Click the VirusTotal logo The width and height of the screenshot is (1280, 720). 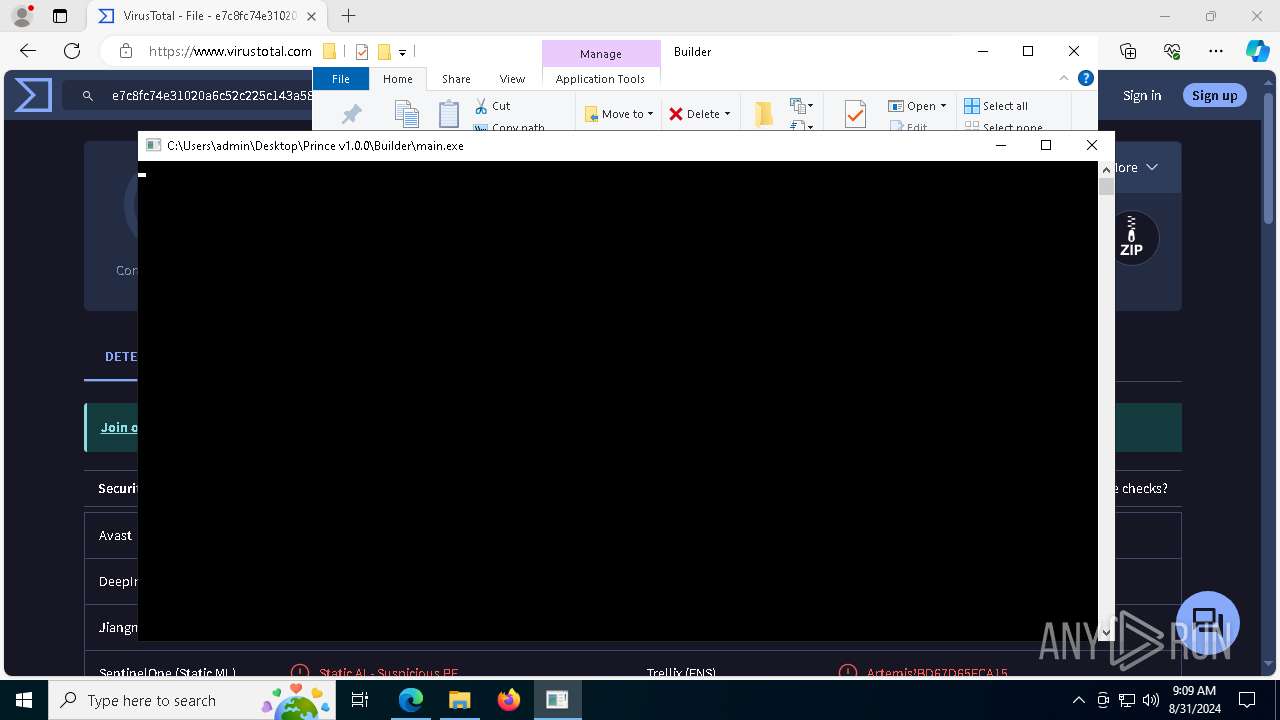[33, 95]
